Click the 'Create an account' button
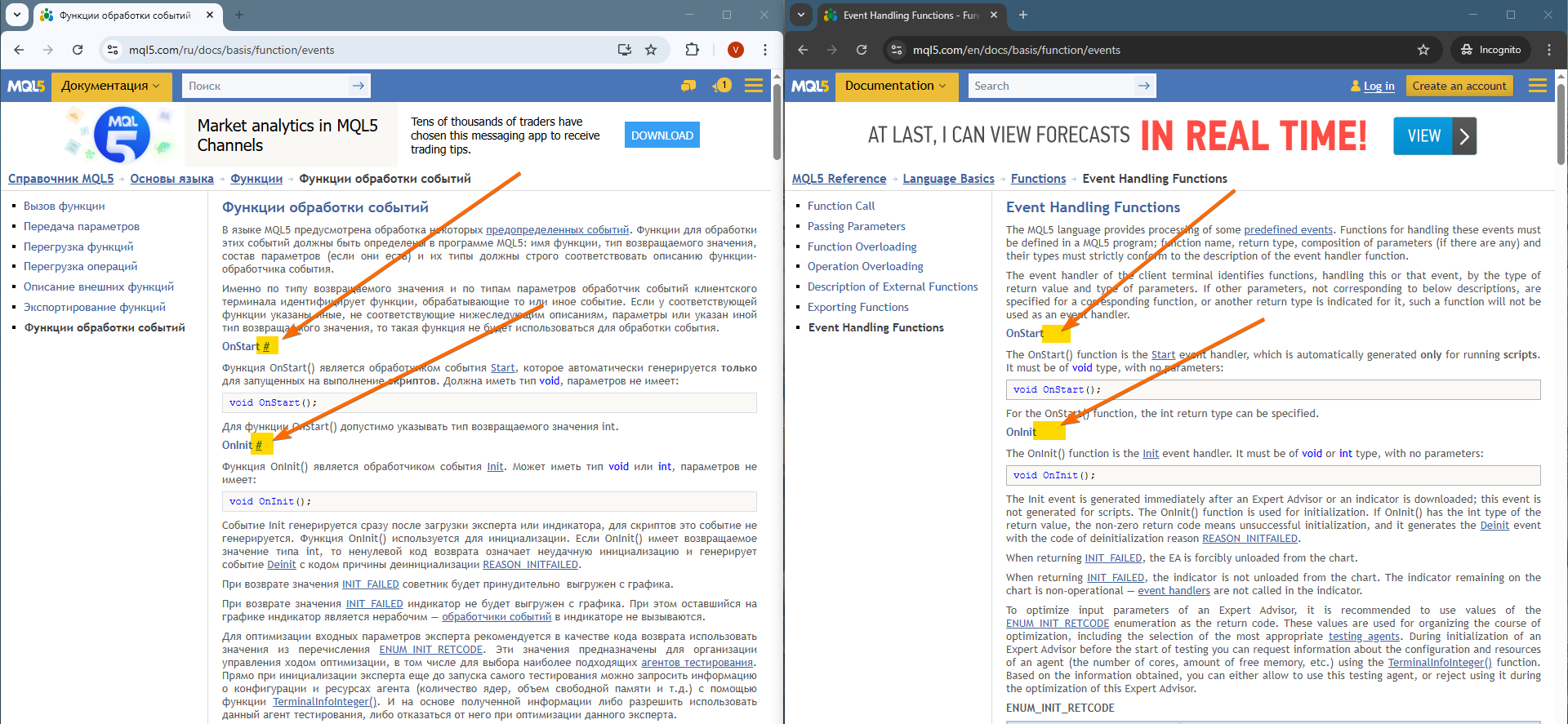Viewport: 1568px width, 724px height. pos(1459,86)
